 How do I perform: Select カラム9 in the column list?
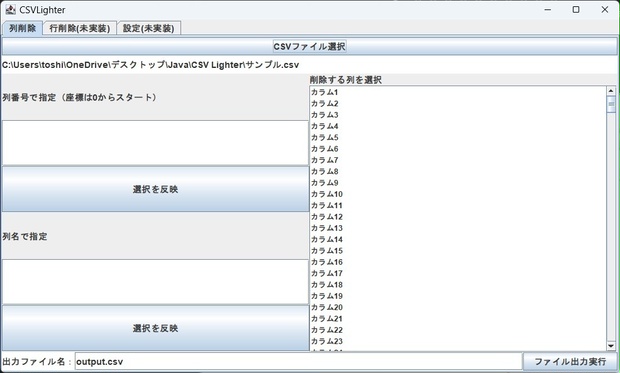[x=458, y=183]
